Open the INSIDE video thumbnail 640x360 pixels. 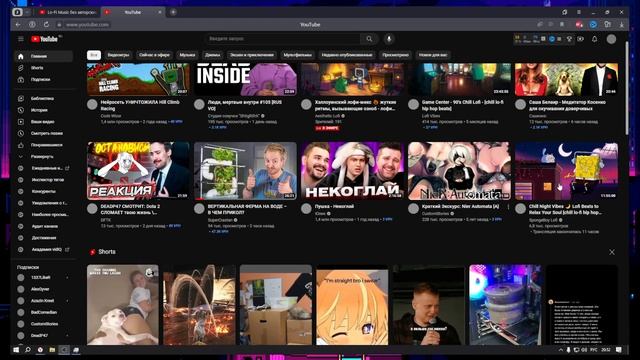point(245,79)
